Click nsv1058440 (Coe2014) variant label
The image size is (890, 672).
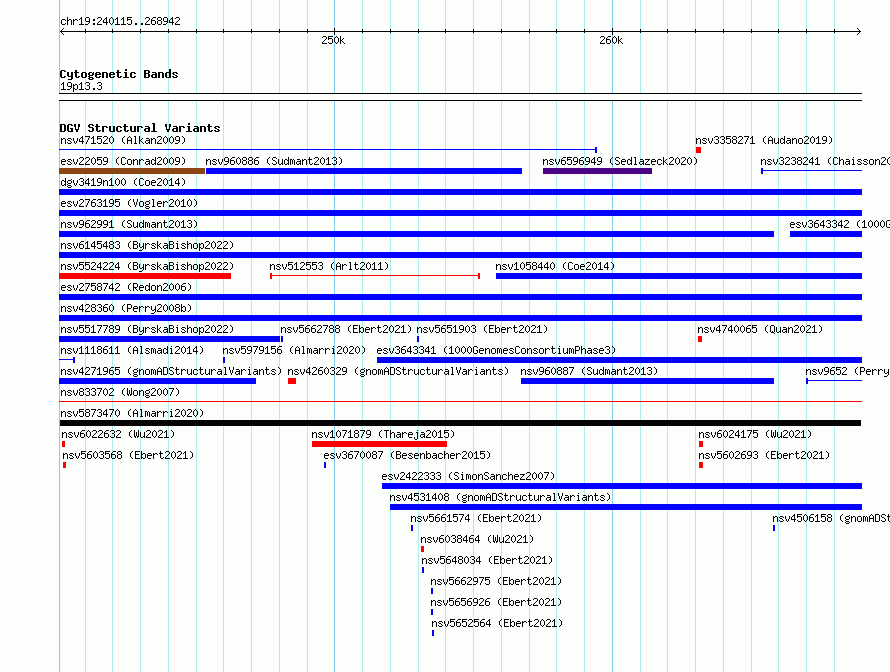(555, 266)
